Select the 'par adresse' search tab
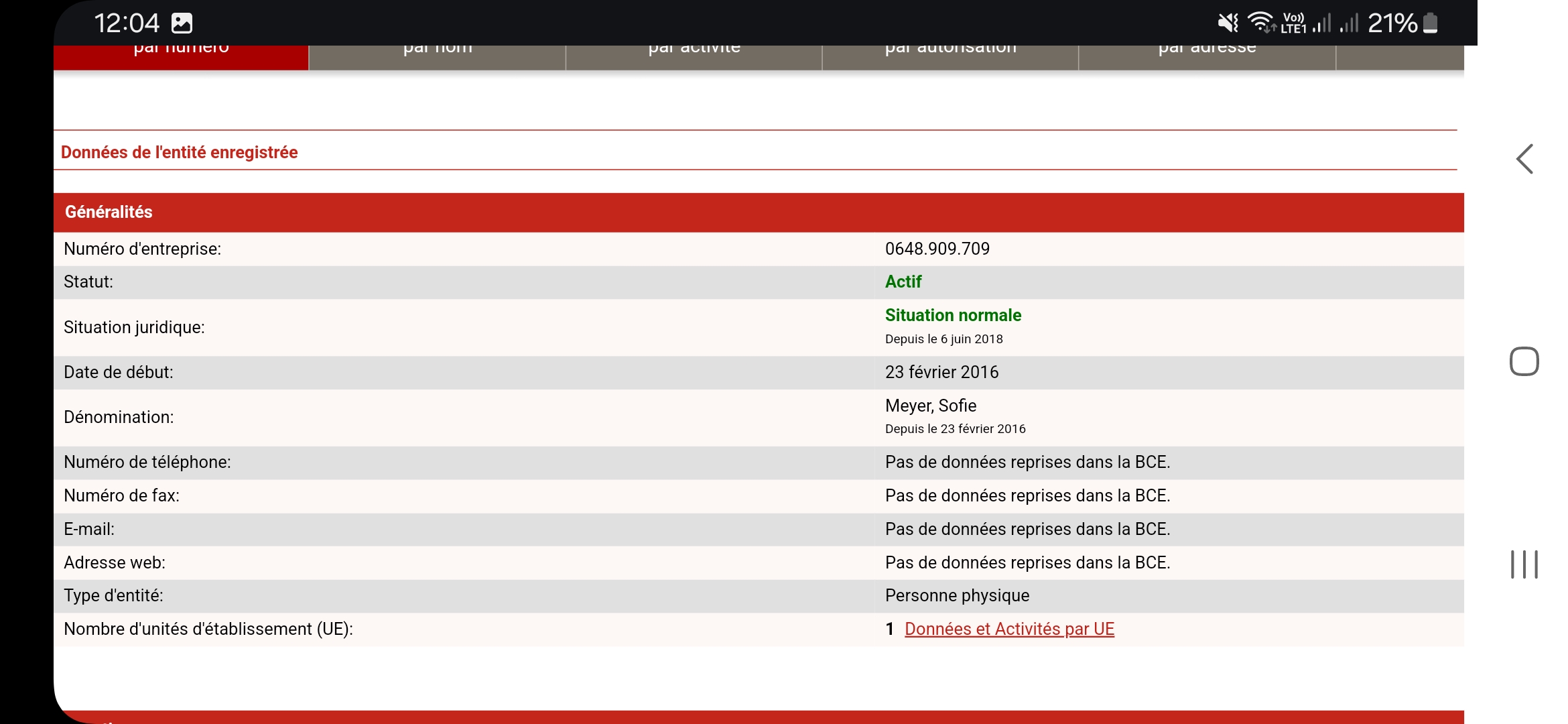Screen dimensions: 1568x724 pos(1207,56)
